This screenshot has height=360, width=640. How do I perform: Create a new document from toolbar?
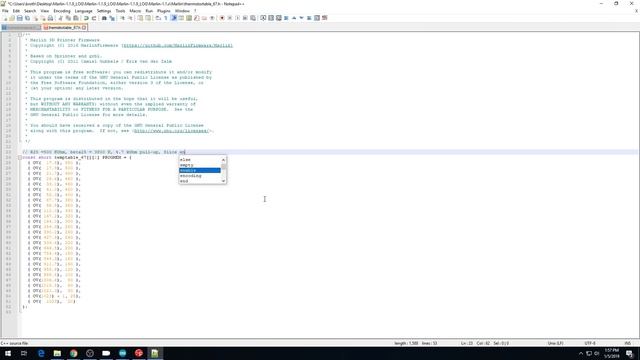[5, 18]
